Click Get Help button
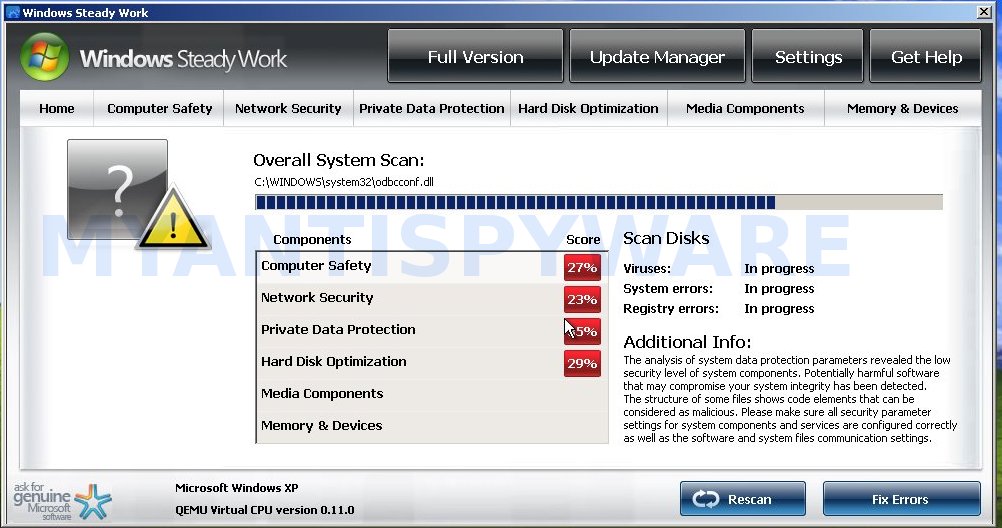 pos(925,56)
